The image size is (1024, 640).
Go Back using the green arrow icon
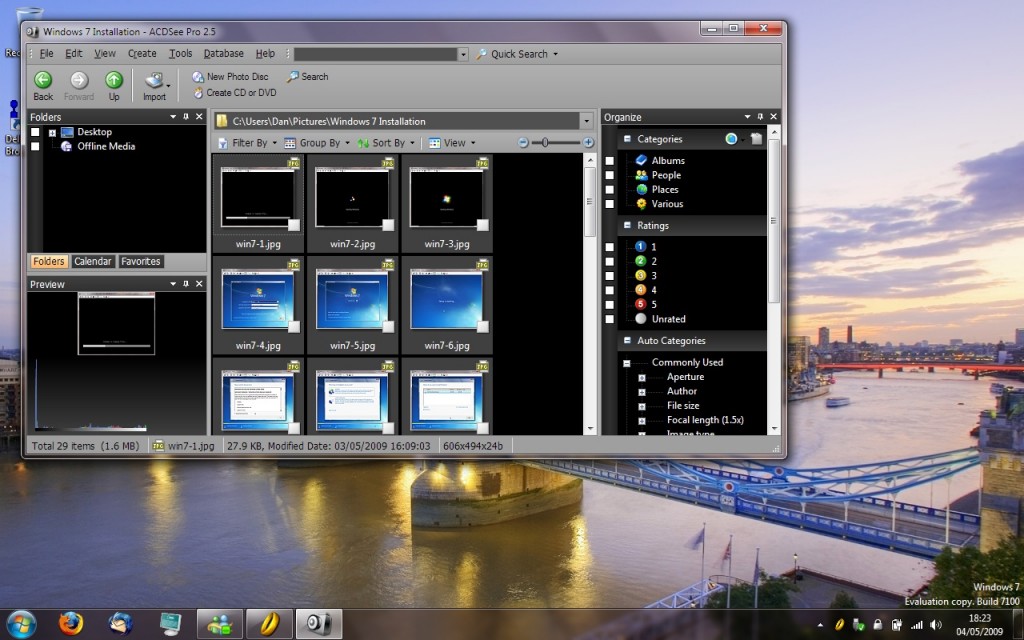pos(43,80)
